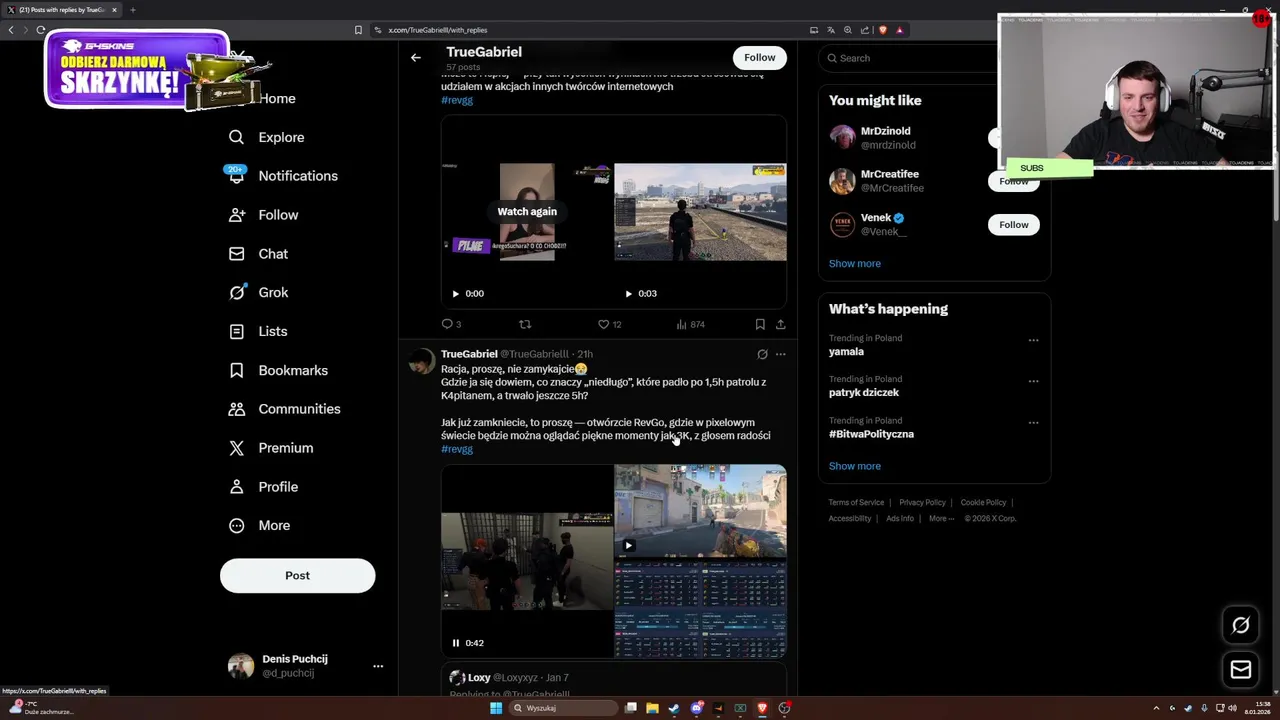
Task: Reload the page in the browser
Action: pyautogui.click(x=41, y=30)
